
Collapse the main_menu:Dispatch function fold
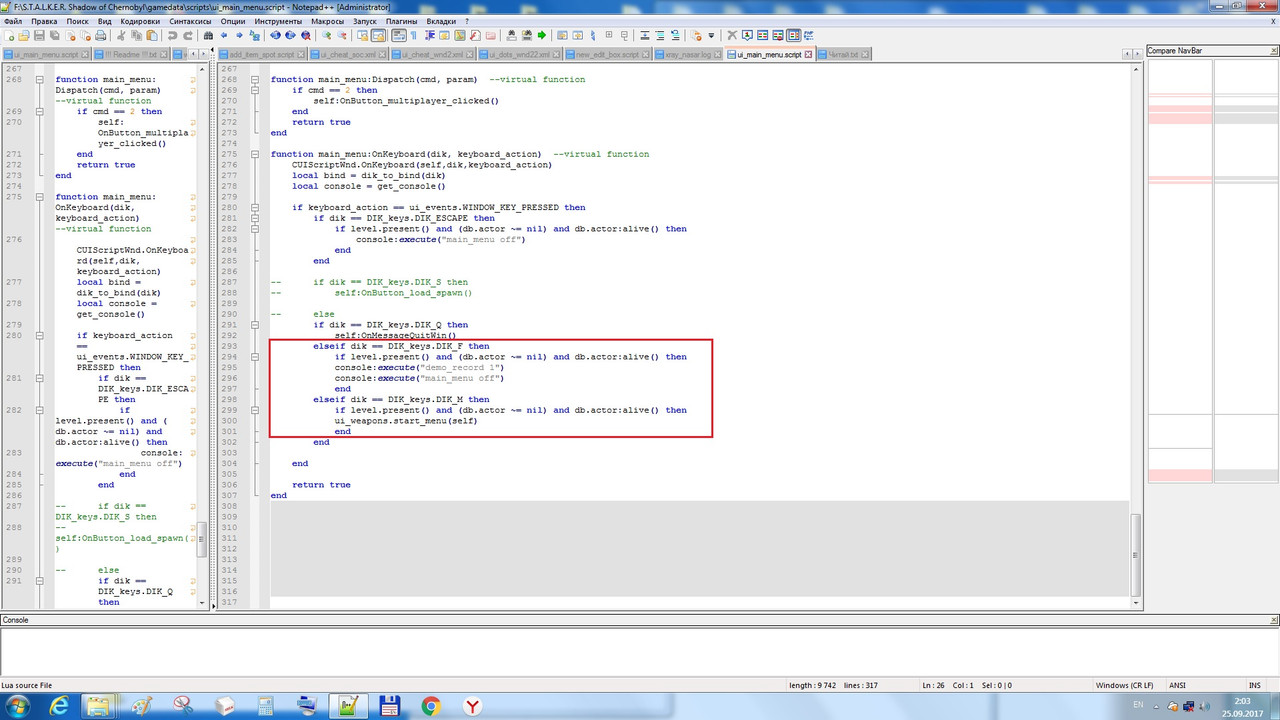click(255, 79)
